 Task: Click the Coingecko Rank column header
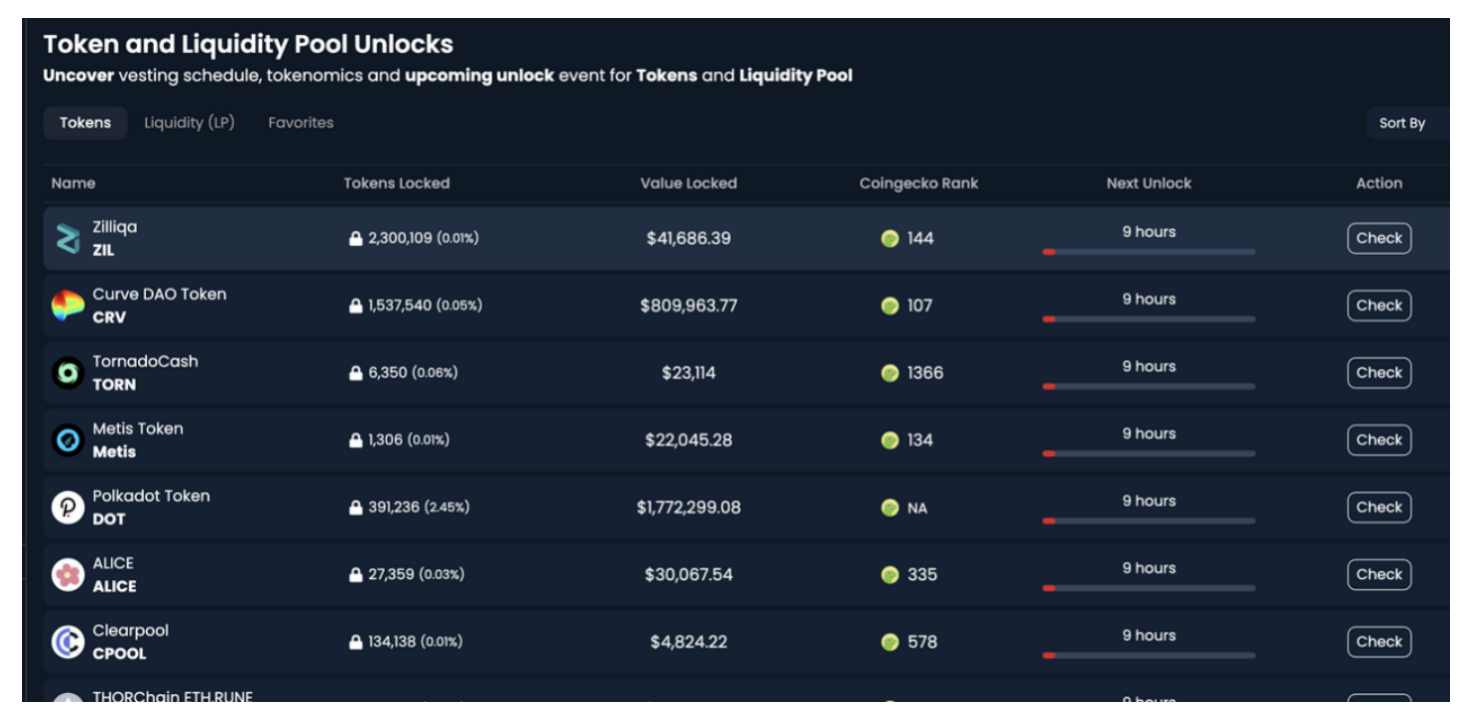(x=919, y=183)
